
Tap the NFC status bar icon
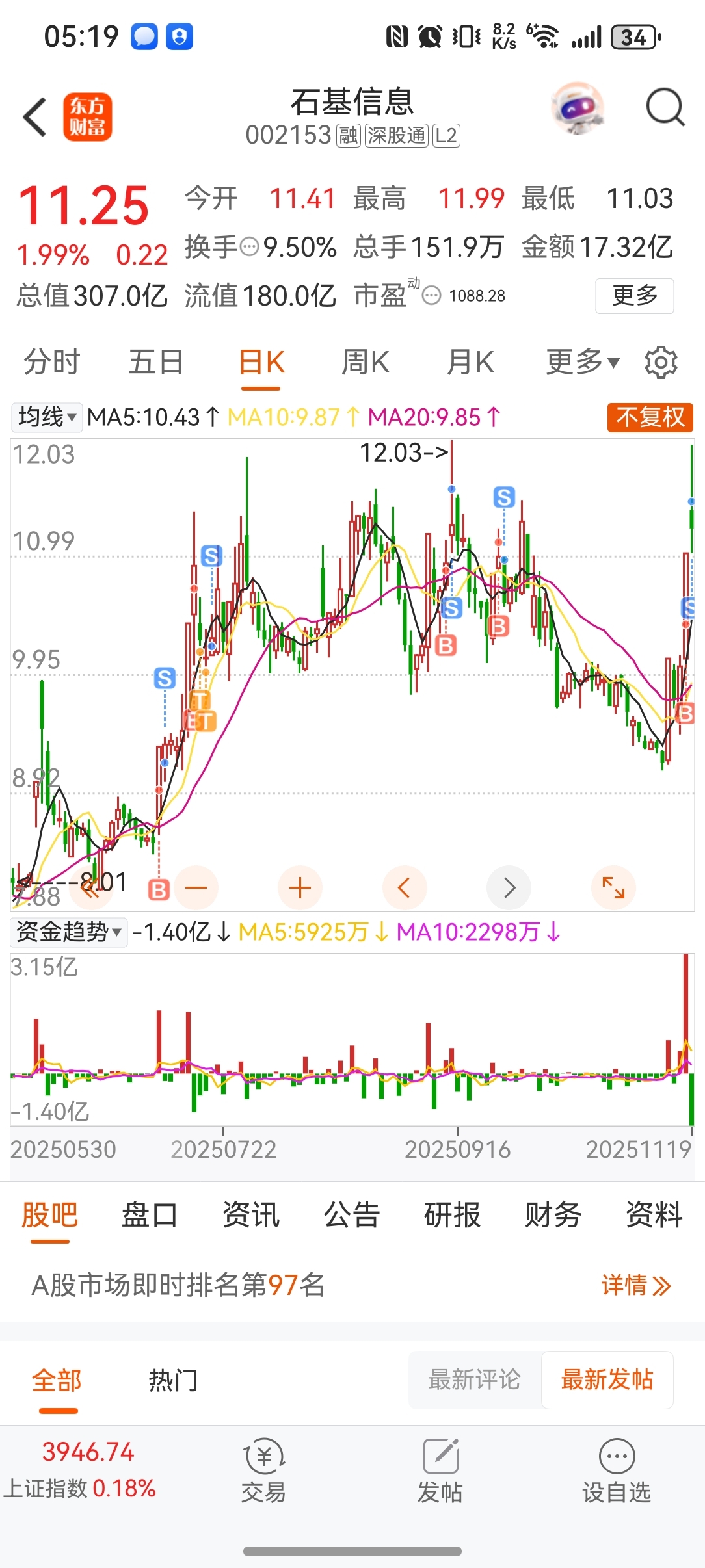pos(397,37)
